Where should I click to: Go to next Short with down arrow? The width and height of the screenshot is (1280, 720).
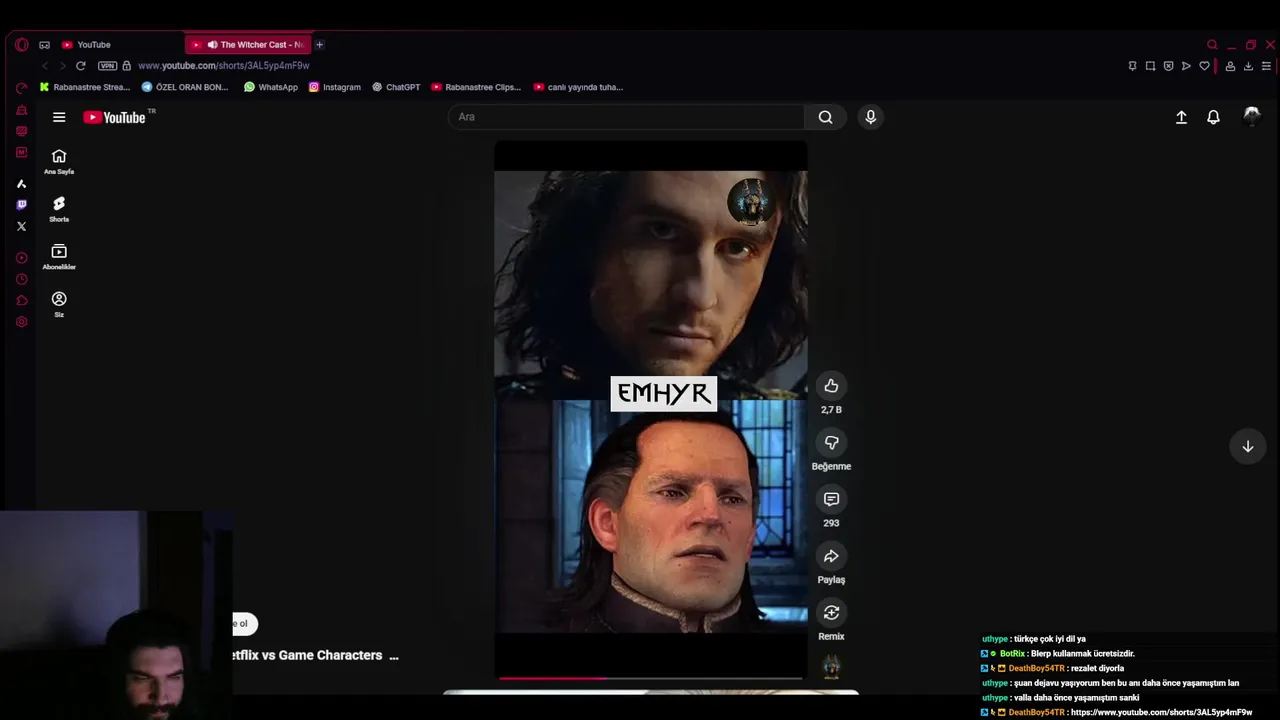pos(1247,446)
